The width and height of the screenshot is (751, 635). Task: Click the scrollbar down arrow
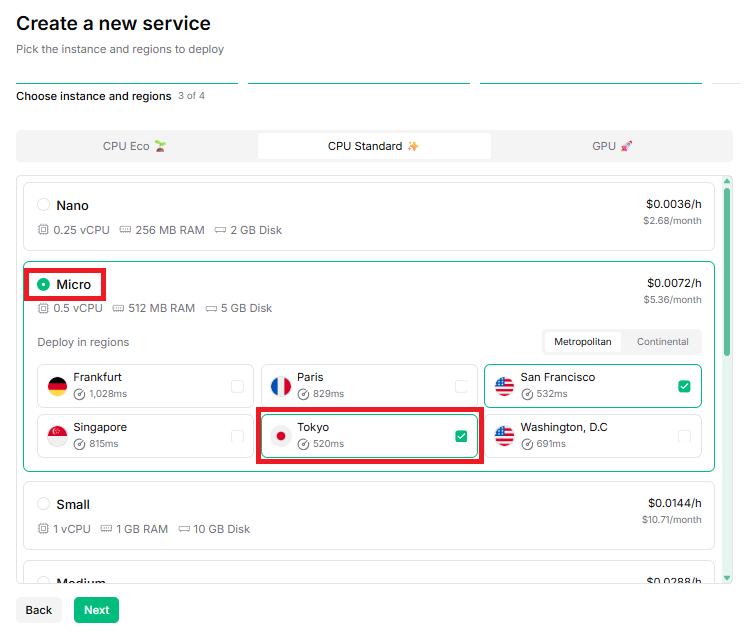[727, 578]
